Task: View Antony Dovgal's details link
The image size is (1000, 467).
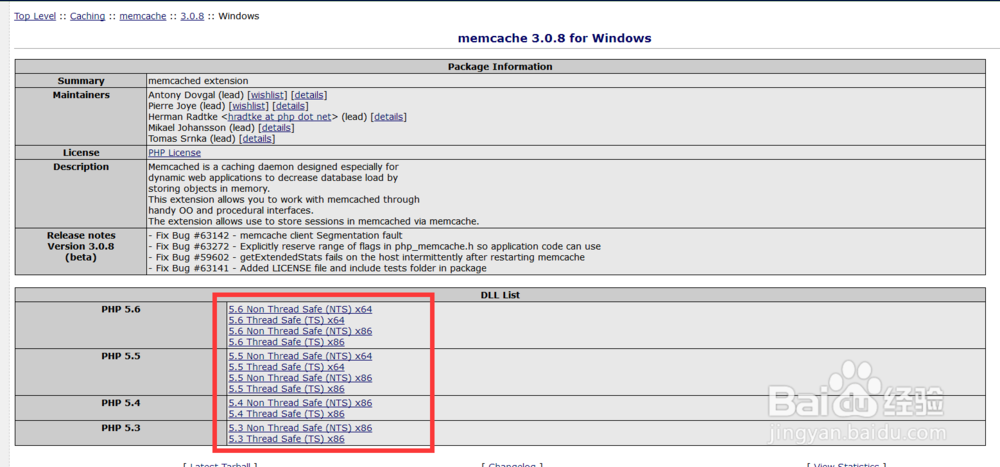Action: coord(309,95)
